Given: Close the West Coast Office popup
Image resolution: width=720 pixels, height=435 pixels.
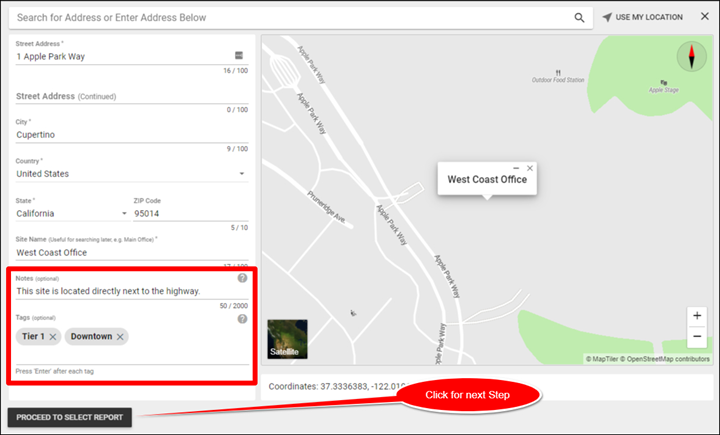Looking at the screenshot, I should coord(530,168).
